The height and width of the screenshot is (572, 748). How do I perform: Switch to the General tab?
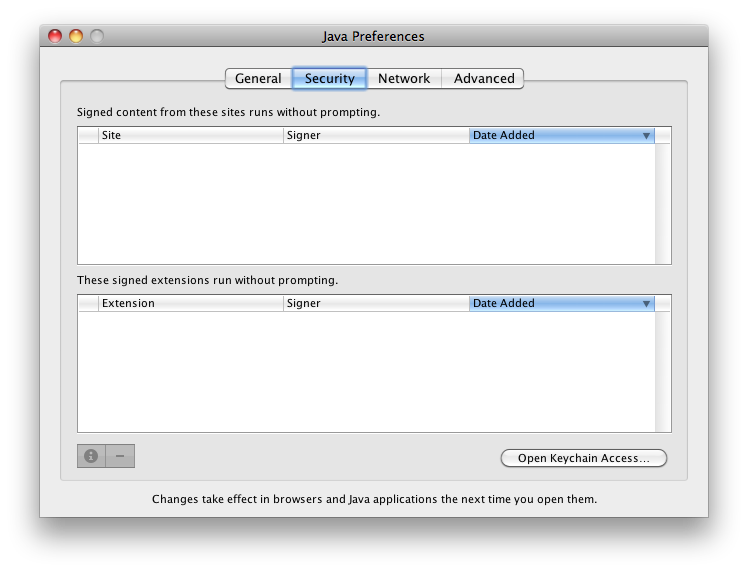[259, 78]
